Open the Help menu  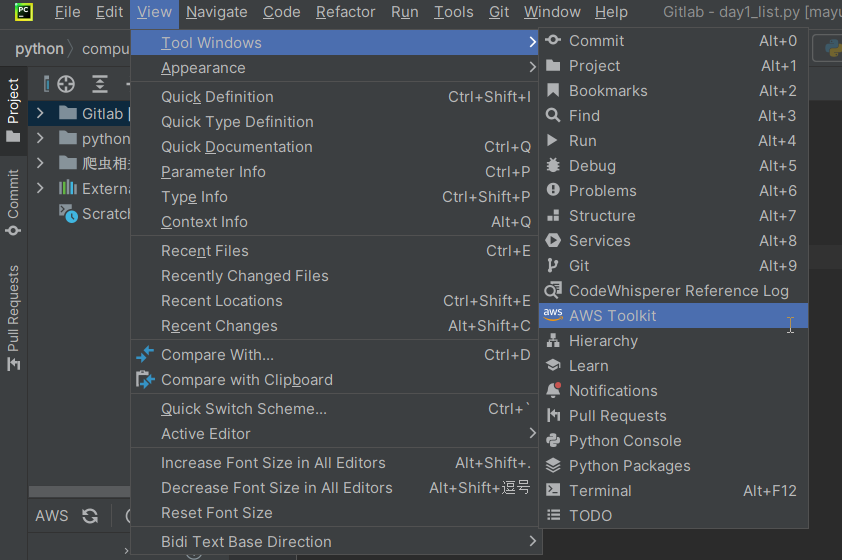pyautogui.click(x=611, y=12)
